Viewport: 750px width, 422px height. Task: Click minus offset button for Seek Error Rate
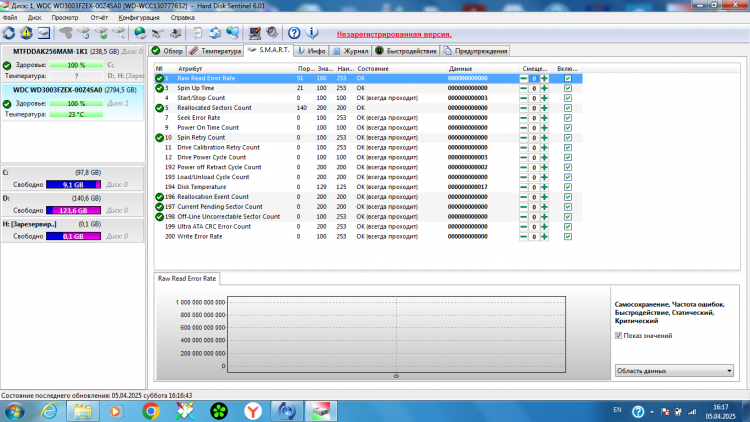(523, 118)
